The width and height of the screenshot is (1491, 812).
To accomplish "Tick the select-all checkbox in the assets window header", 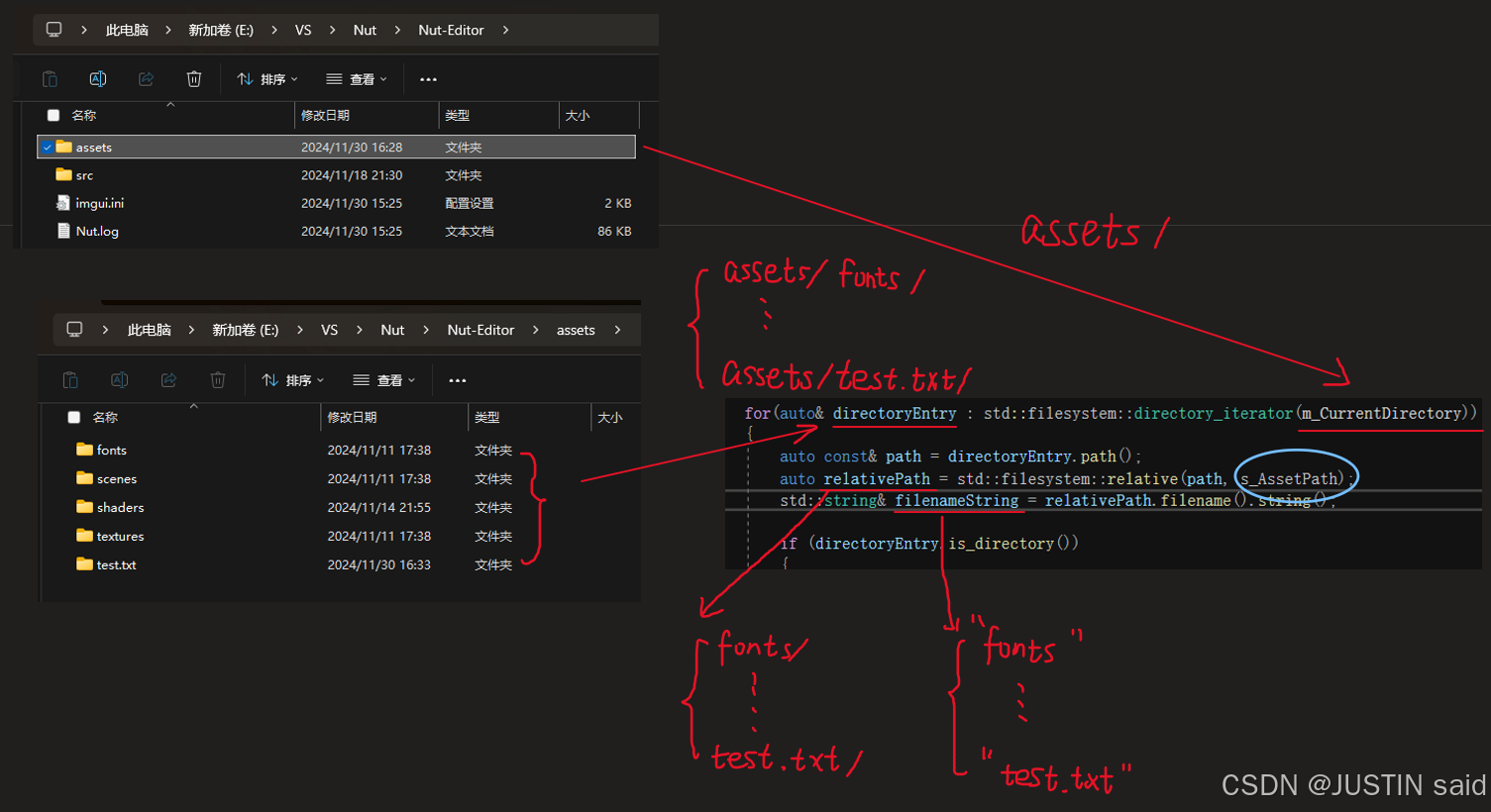I will [x=74, y=418].
